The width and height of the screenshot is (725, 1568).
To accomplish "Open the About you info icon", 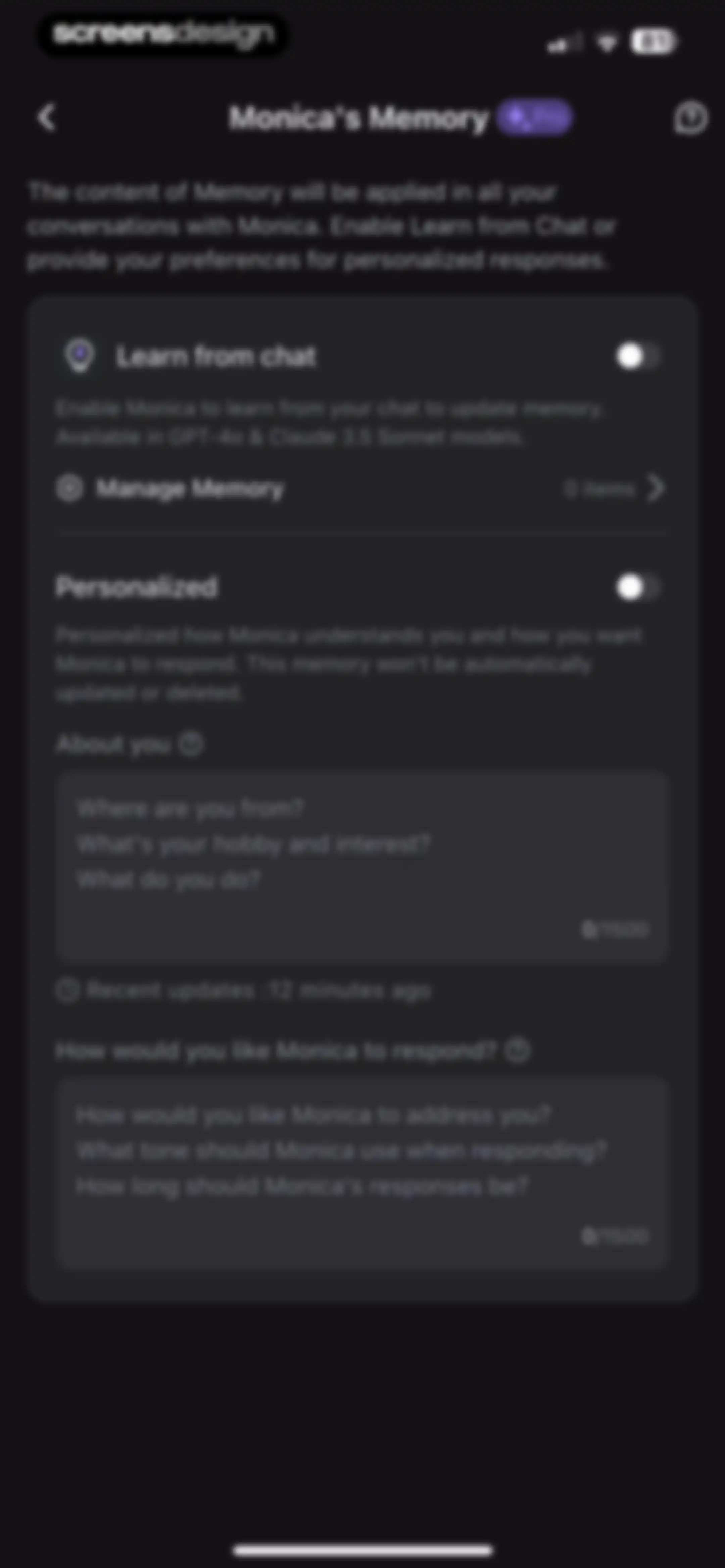I will coord(191,744).
